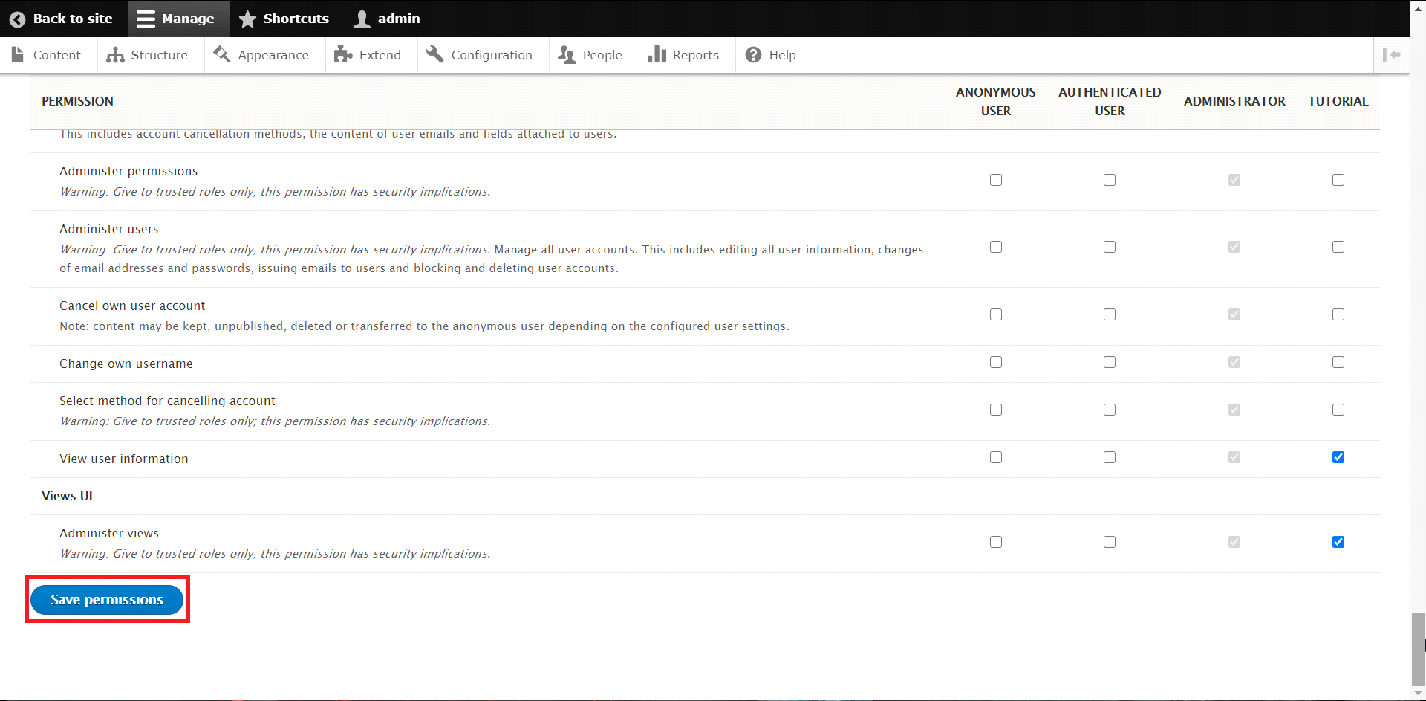Collapse toolbar using orientation toggle icon
Viewport: 1426px width, 701px height.
coord(1391,55)
